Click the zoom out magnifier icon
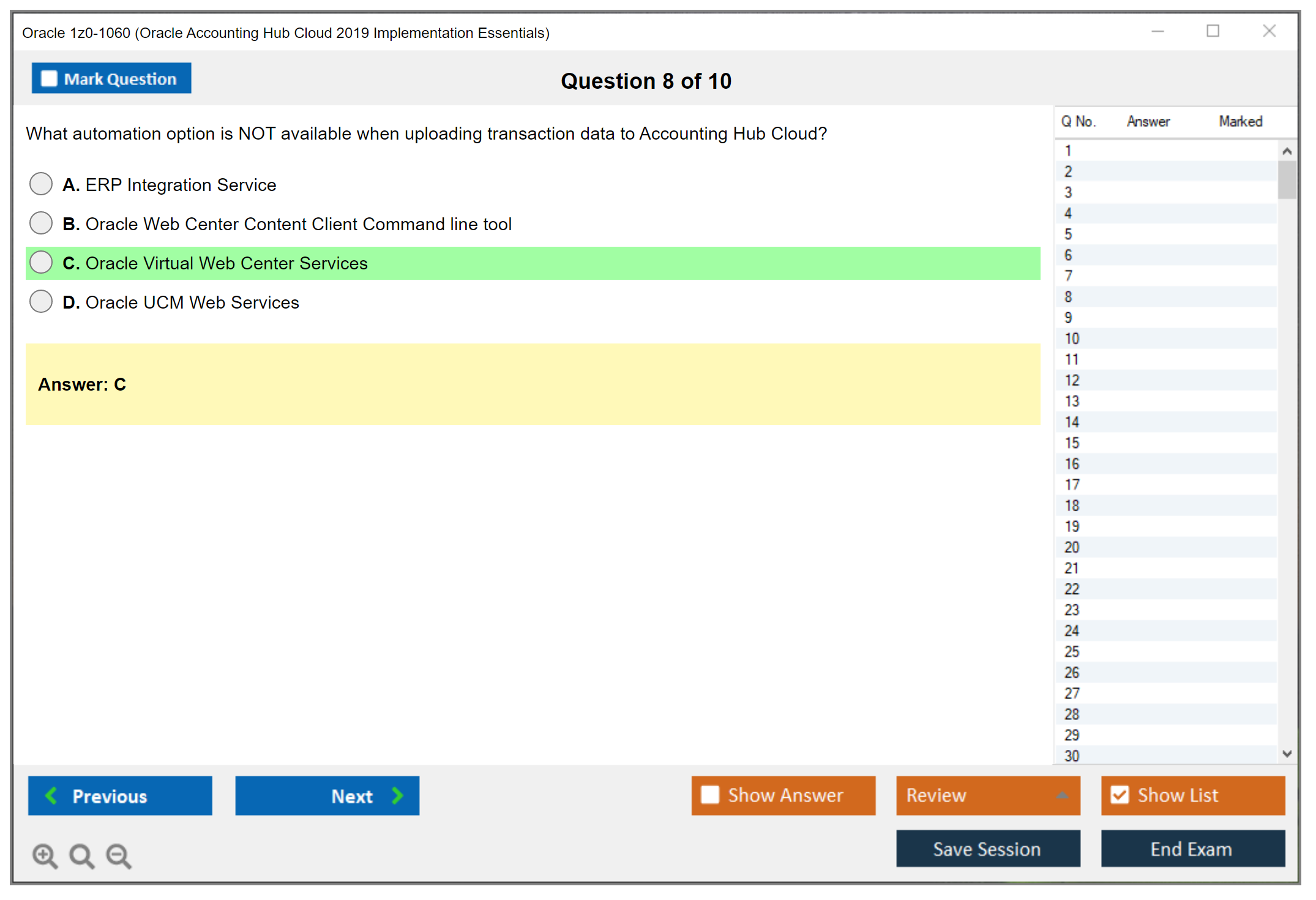1316x900 pixels. point(119,856)
